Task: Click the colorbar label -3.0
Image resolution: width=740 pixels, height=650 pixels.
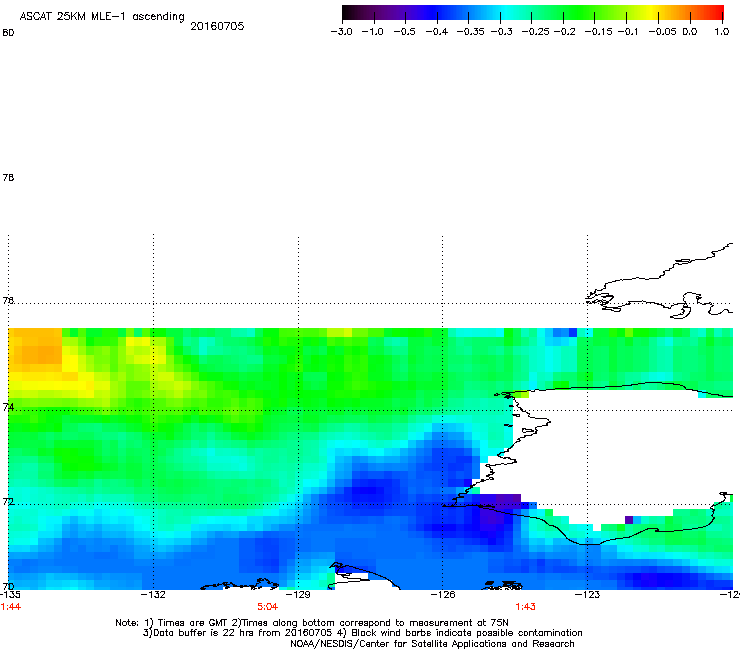Action: coord(342,32)
